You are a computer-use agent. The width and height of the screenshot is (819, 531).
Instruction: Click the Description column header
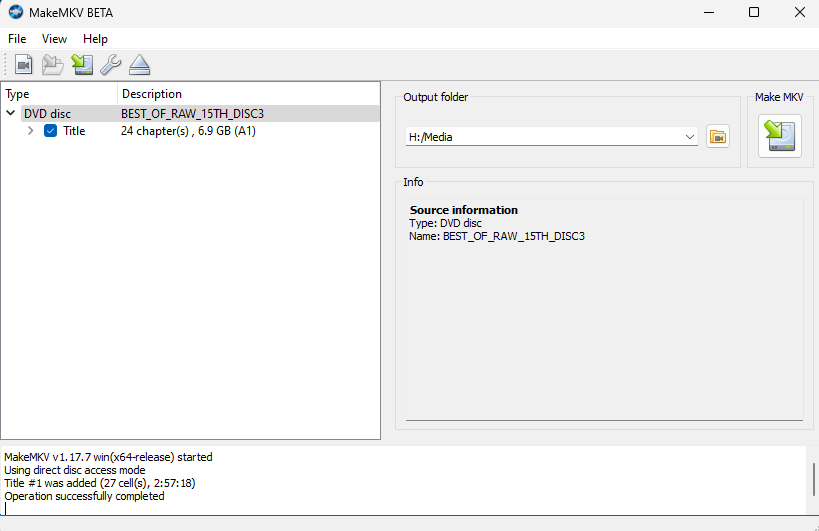pos(248,94)
